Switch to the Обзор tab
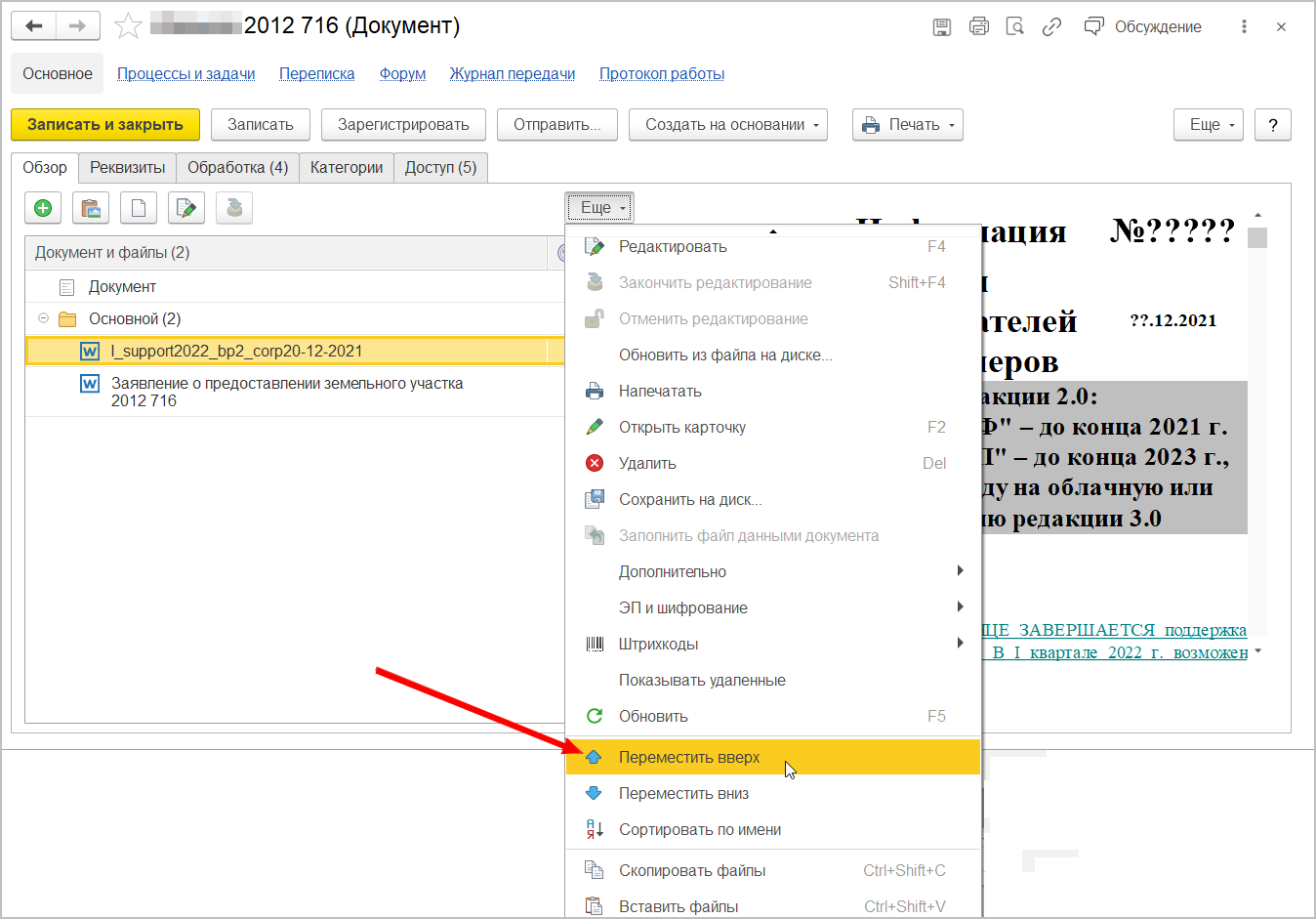The width and height of the screenshot is (1316, 919). [x=45, y=168]
